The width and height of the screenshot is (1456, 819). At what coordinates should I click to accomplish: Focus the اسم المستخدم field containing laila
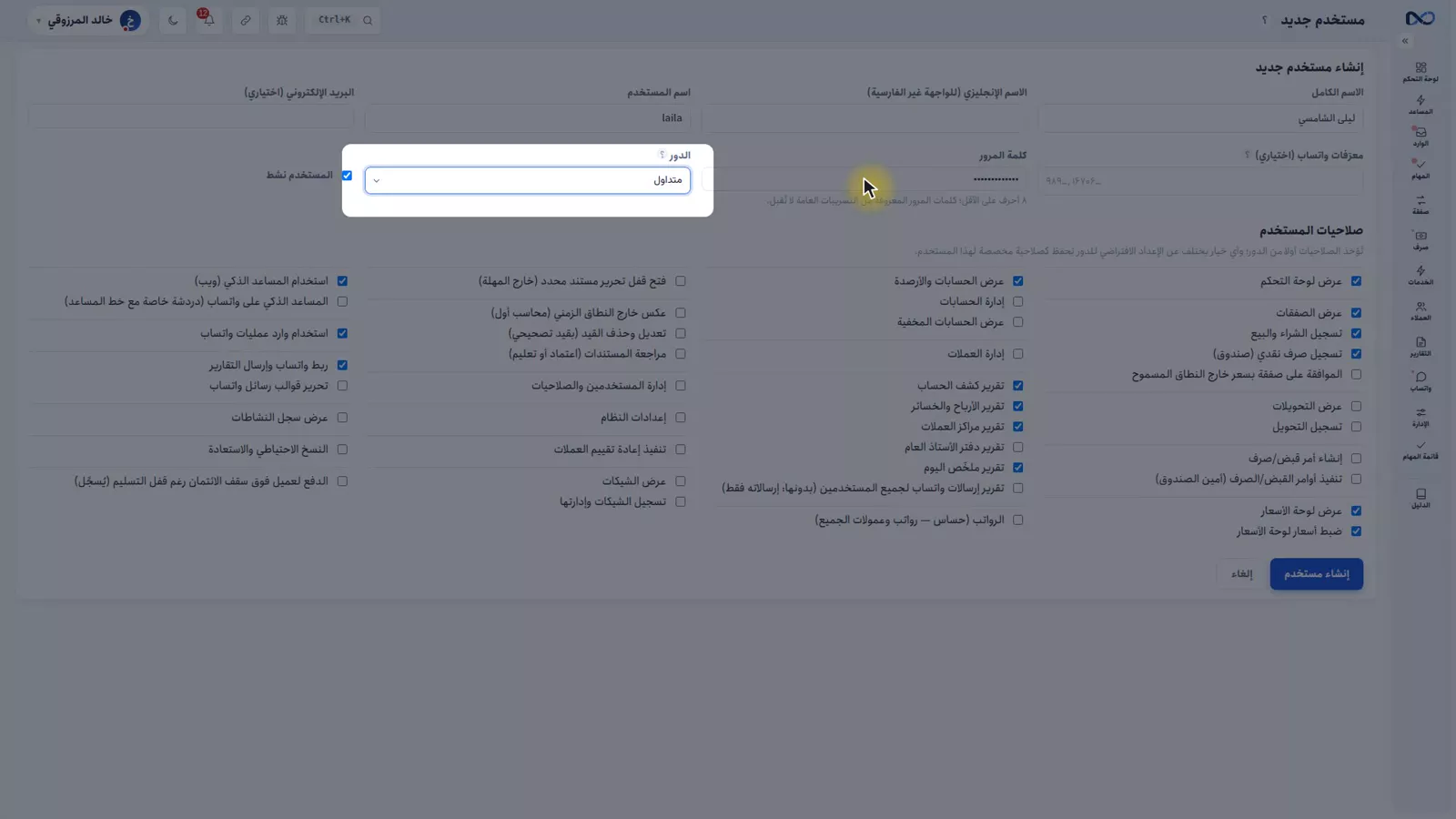(x=528, y=118)
